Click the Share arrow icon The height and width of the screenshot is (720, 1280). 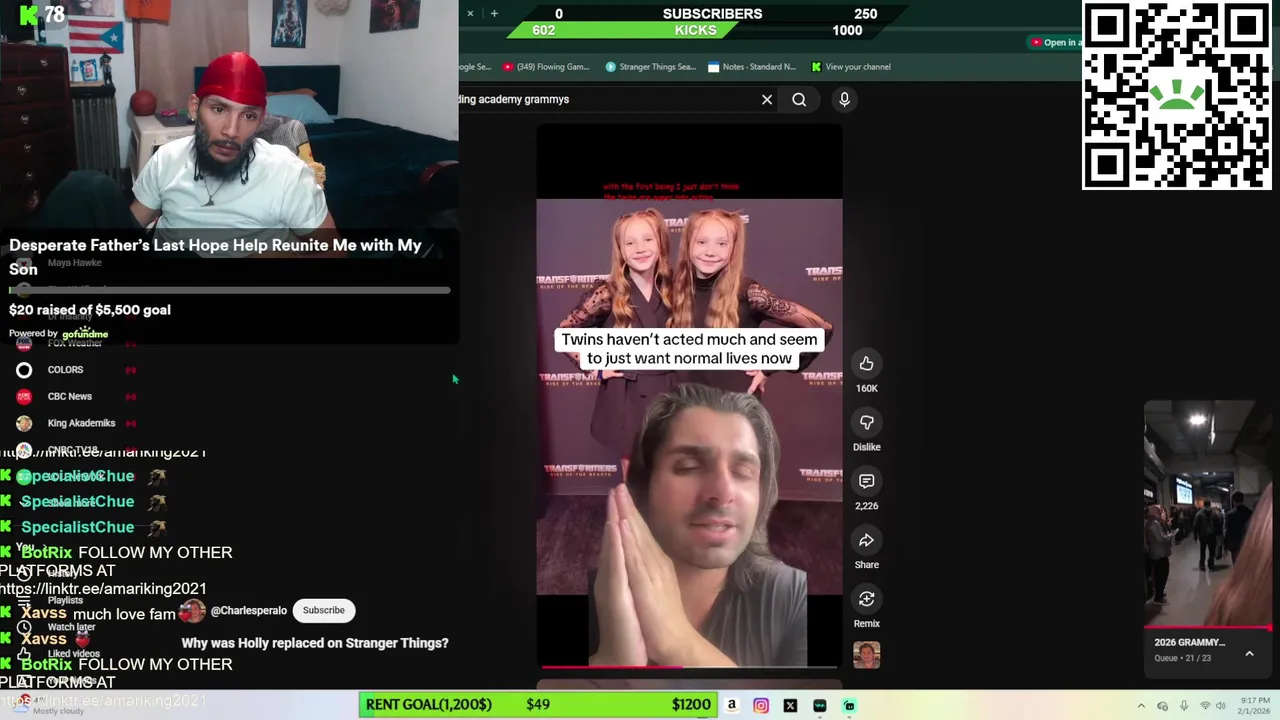click(x=866, y=541)
